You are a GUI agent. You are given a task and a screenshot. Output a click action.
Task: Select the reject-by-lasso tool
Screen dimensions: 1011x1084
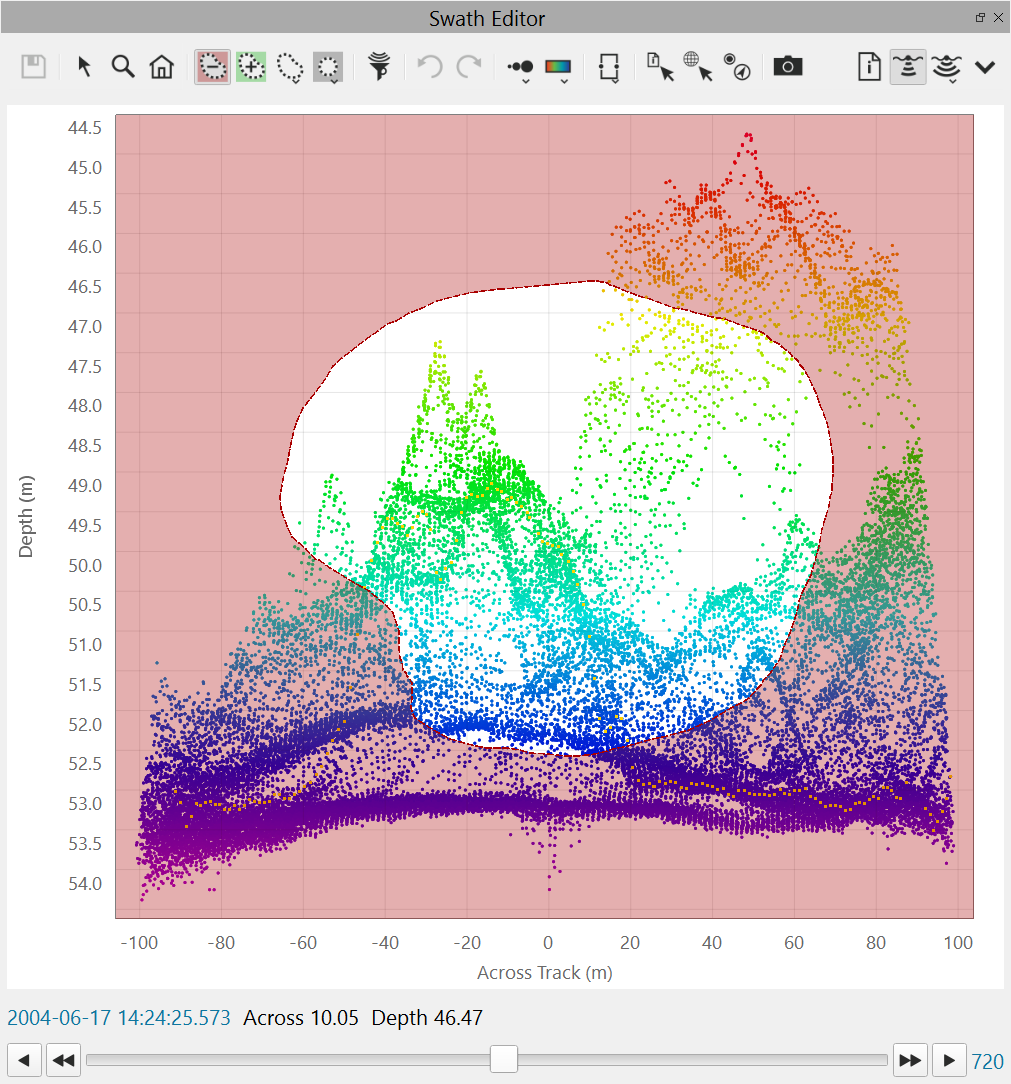pos(211,67)
